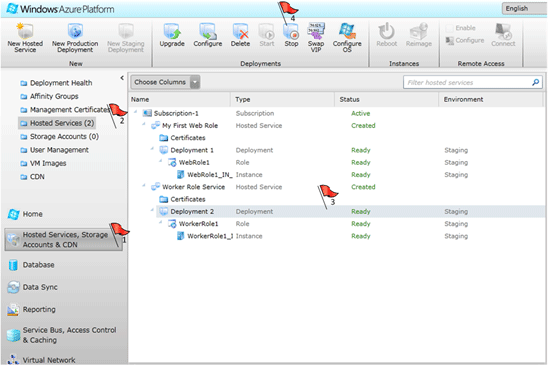Click the Reboot instance icon
Viewport: 548px width, 365px height.
[387, 31]
